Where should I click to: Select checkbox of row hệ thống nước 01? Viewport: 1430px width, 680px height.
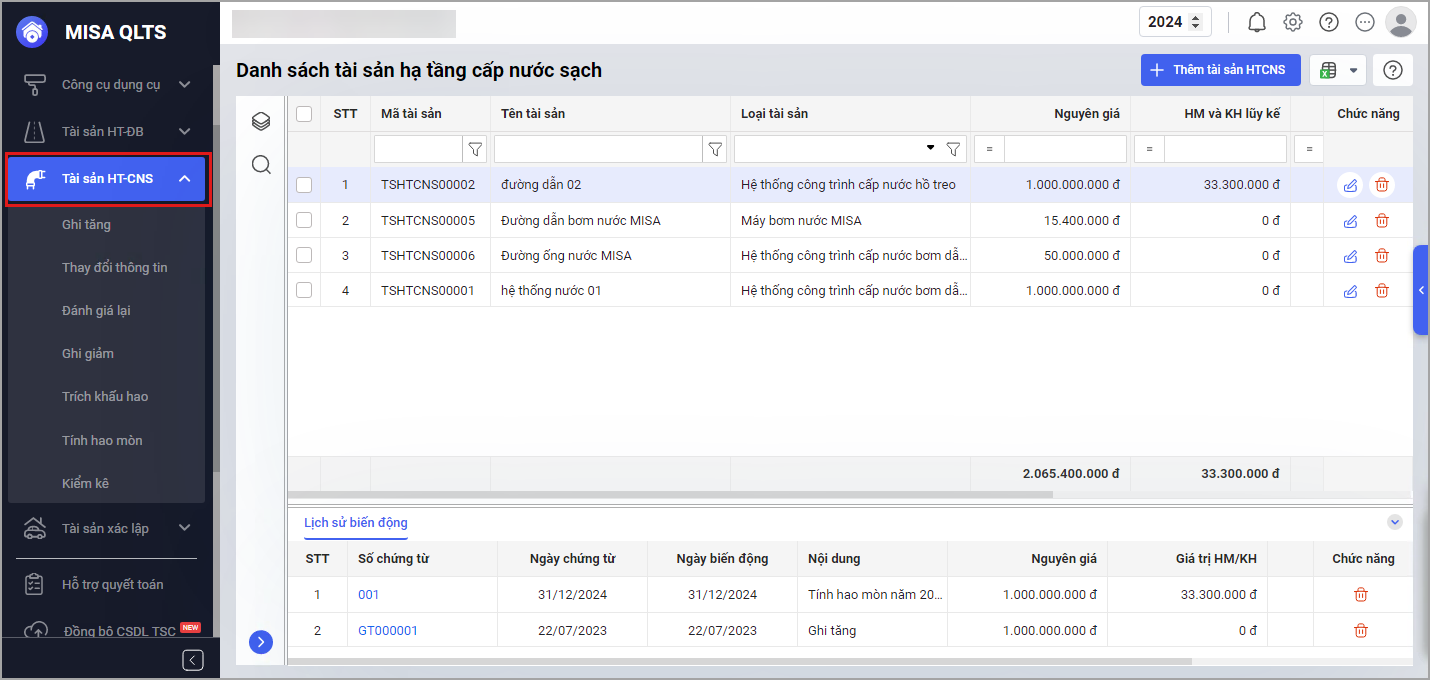point(304,291)
